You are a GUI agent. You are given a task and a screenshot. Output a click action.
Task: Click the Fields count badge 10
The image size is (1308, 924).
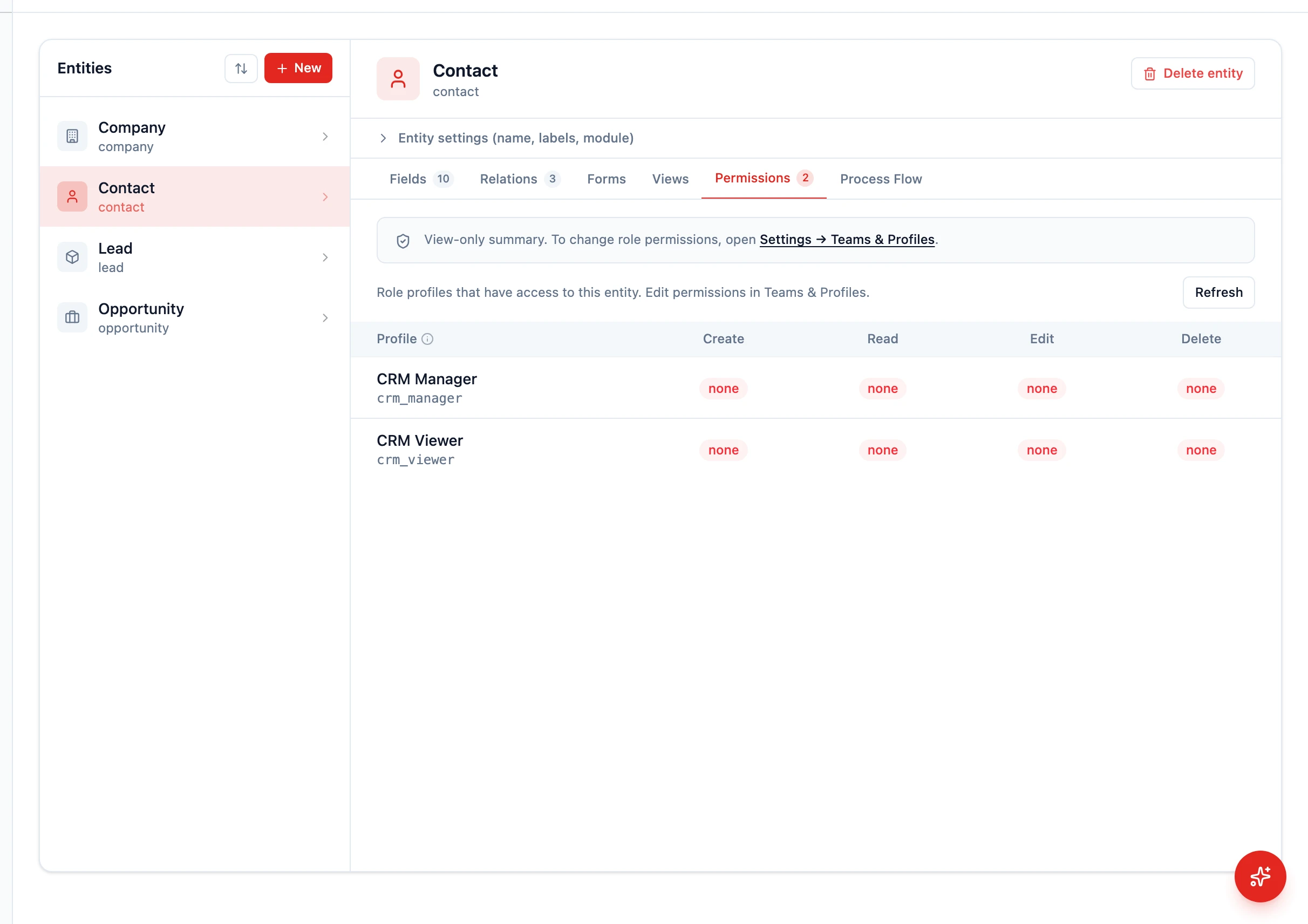click(x=443, y=179)
